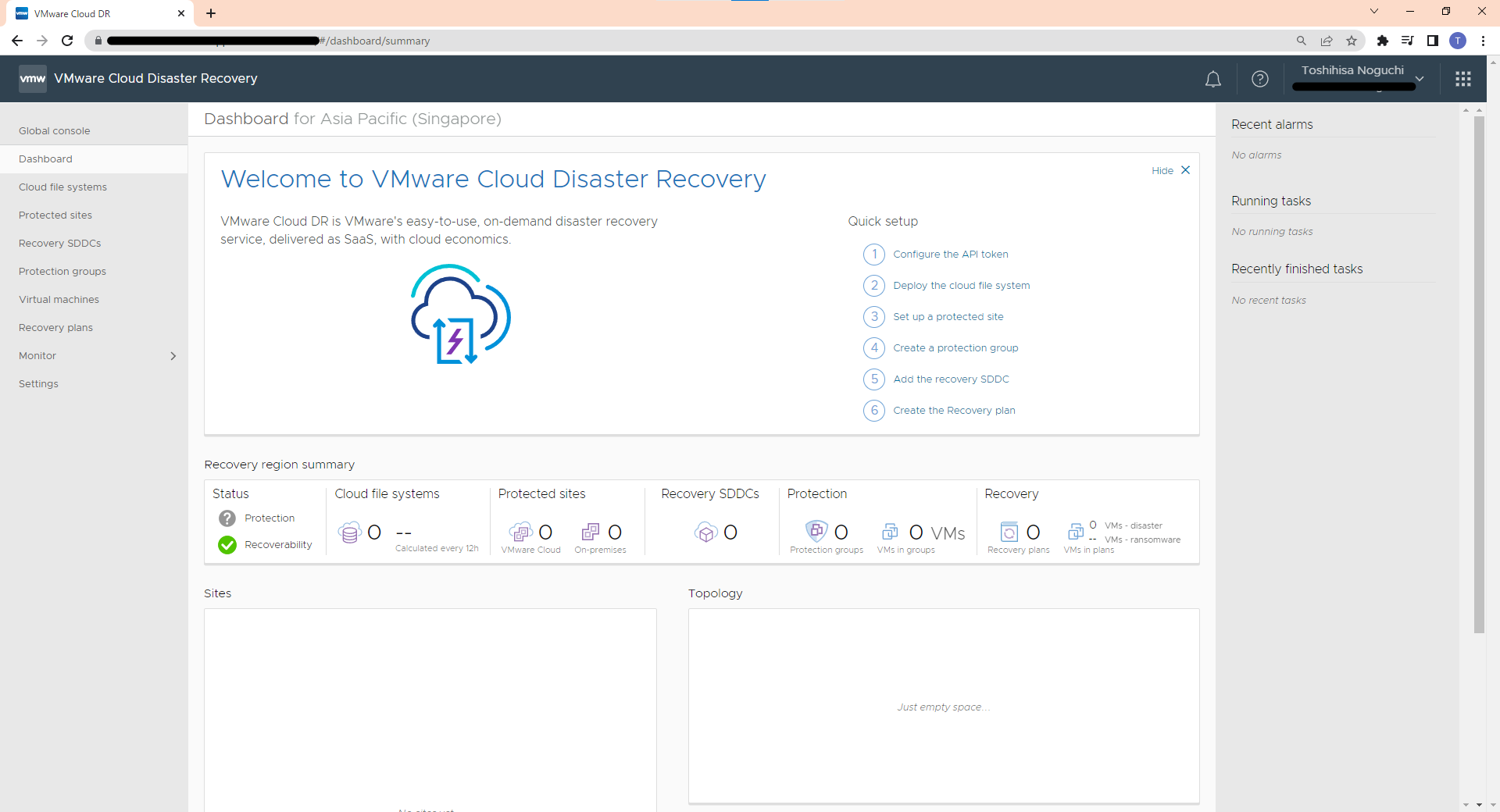The image size is (1500, 812).
Task: Reload the page with browser refresh
Action: [67, 41]
